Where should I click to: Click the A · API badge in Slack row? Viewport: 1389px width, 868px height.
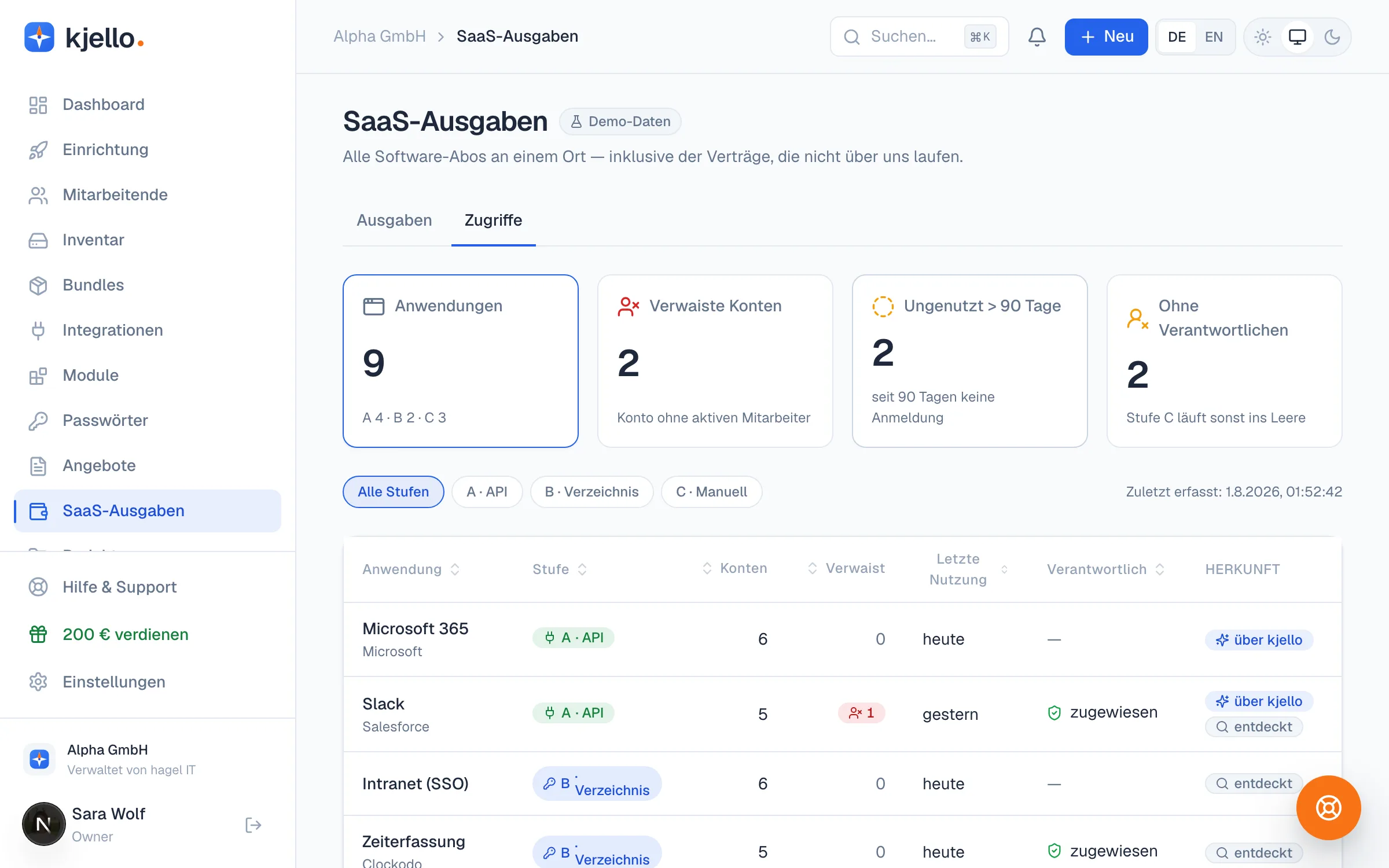(573, 713)
